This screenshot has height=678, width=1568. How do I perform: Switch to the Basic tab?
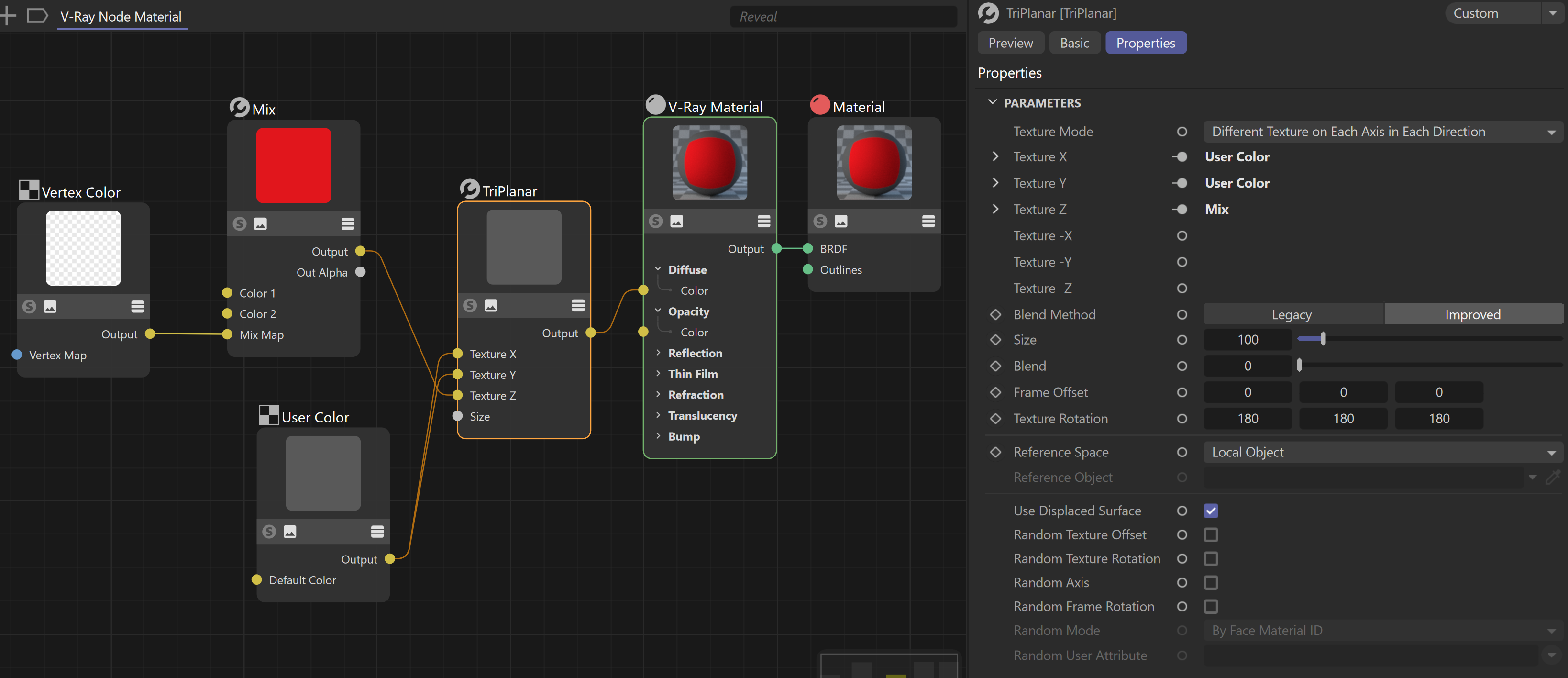click(1074, 43)
